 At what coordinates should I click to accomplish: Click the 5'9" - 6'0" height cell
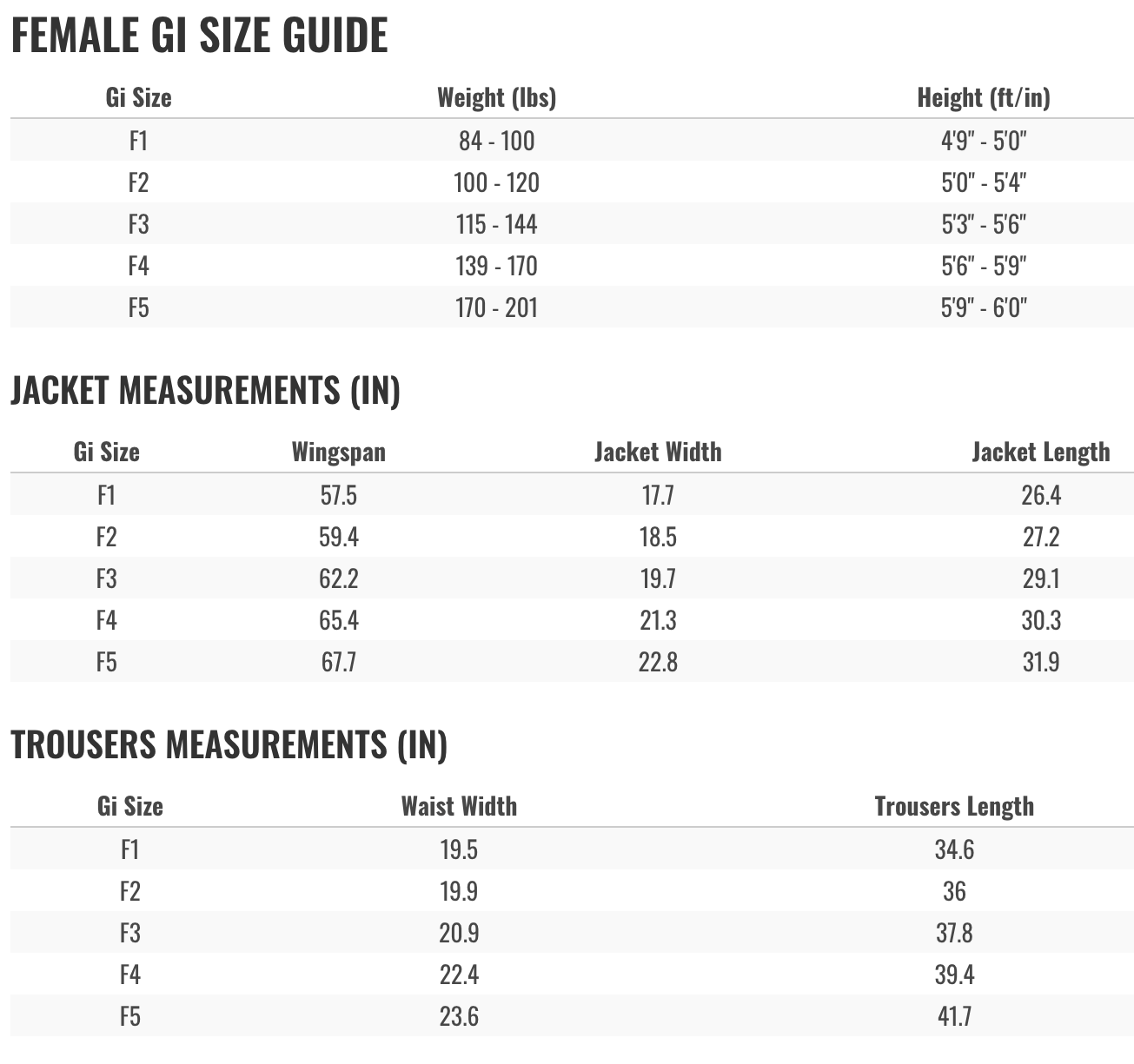click(x=984, y=307)
